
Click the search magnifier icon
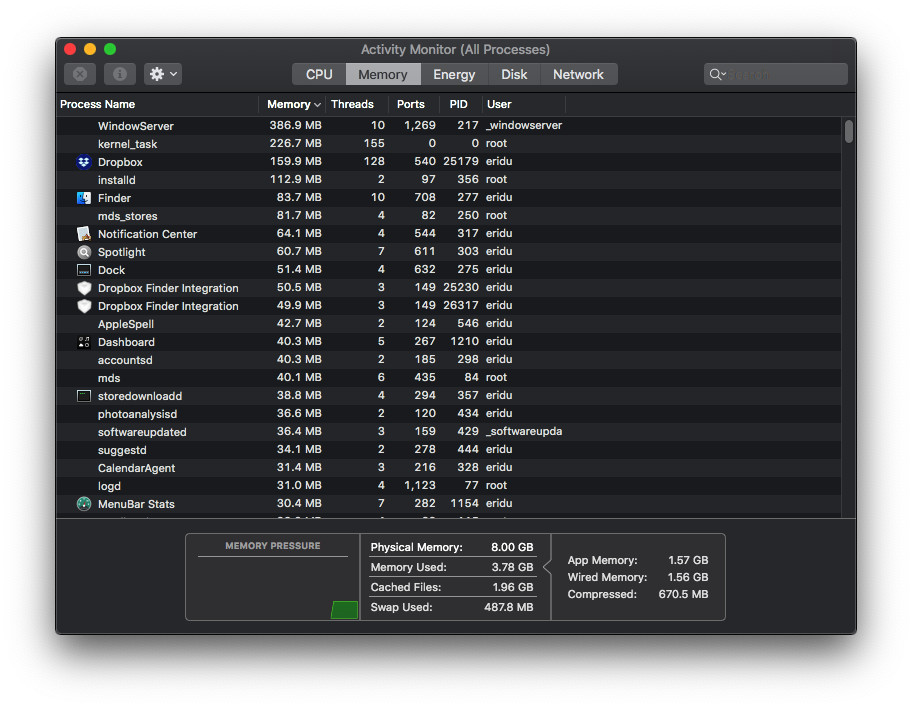pos(715,74)
